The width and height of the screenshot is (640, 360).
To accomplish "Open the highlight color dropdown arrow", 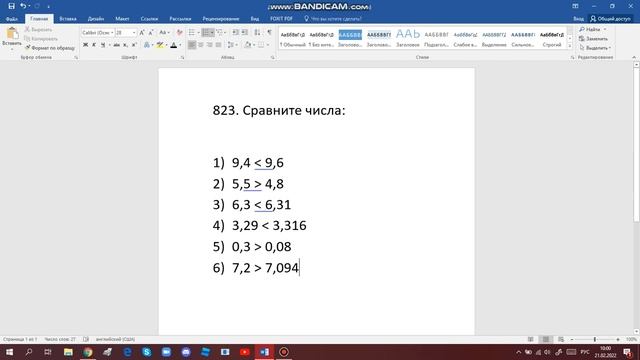I will 167,45.
